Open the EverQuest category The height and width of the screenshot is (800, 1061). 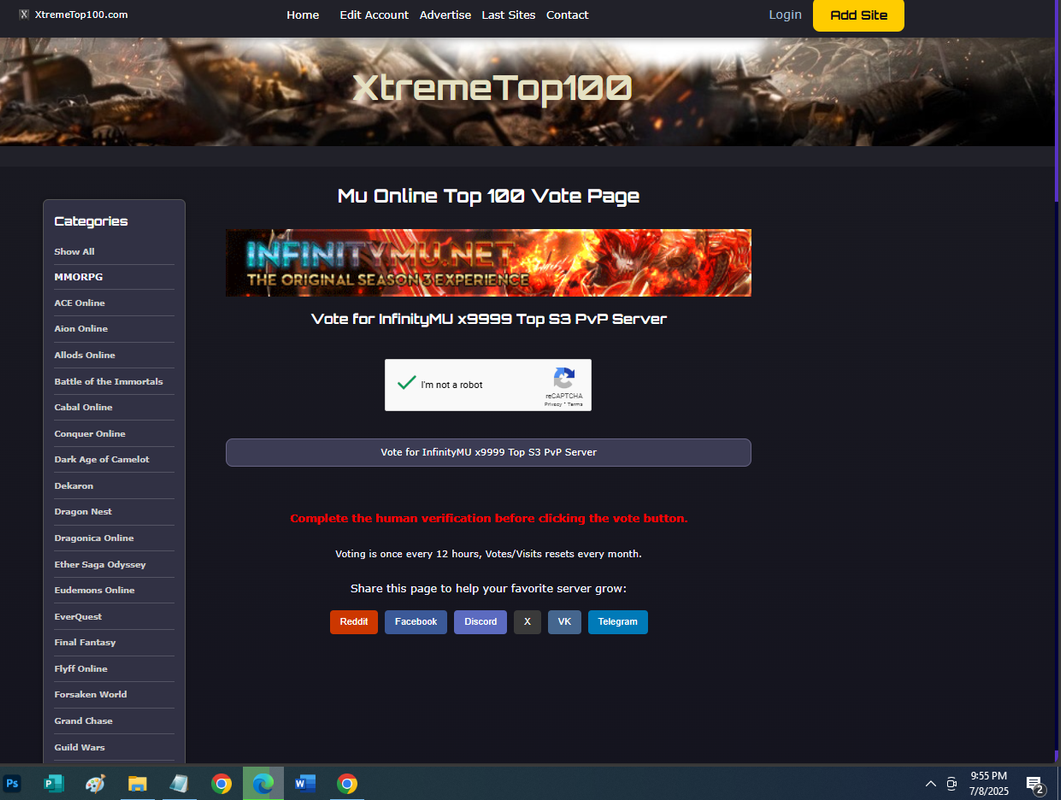pyautogui.click(x=78, y=617)
